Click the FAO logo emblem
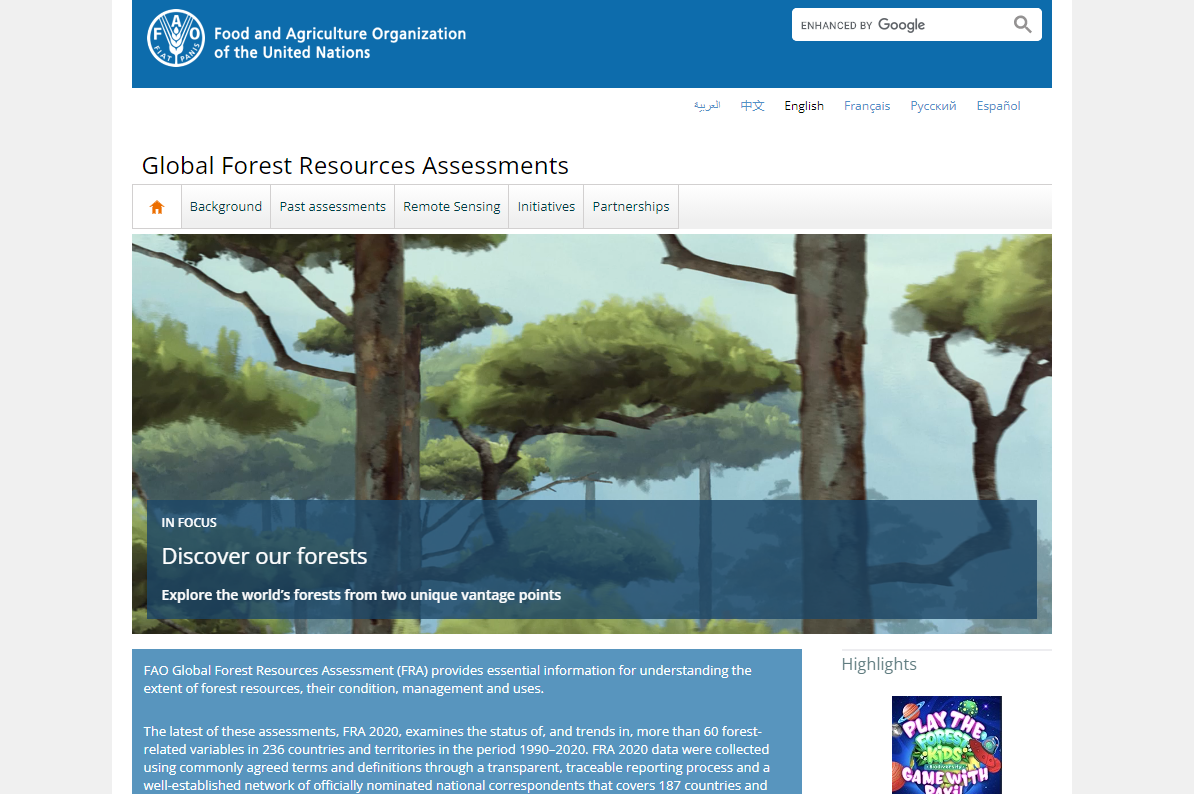This screenshot has height=794, width=1194. [175, 38]
